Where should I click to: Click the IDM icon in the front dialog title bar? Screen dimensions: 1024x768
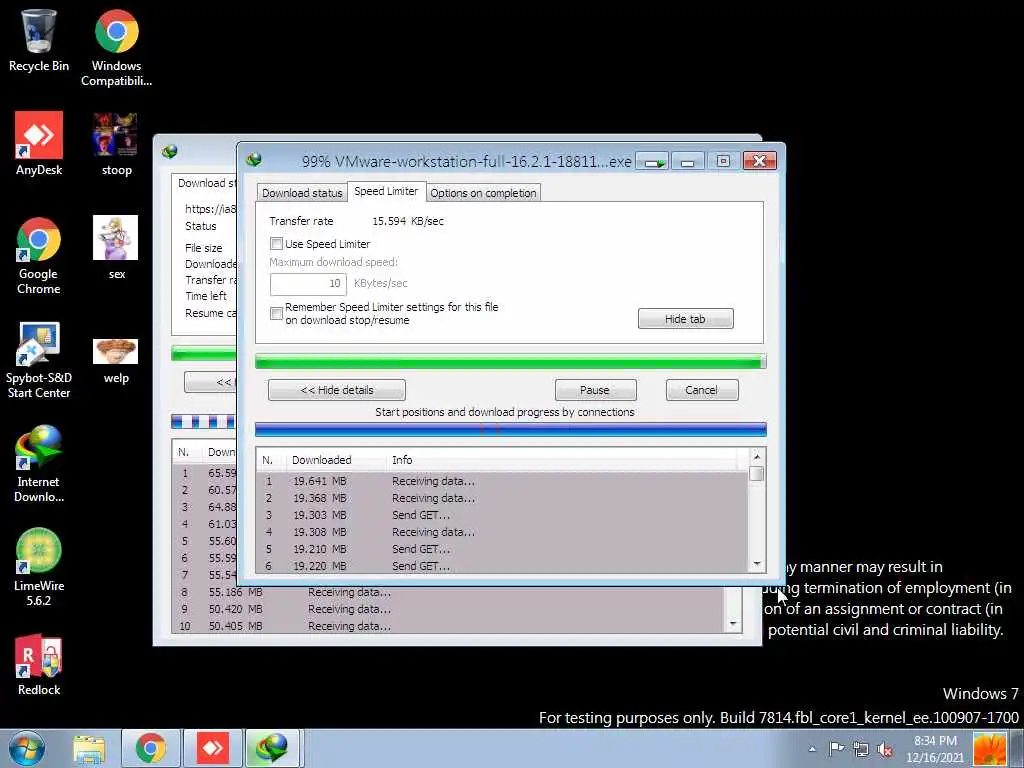254,159
